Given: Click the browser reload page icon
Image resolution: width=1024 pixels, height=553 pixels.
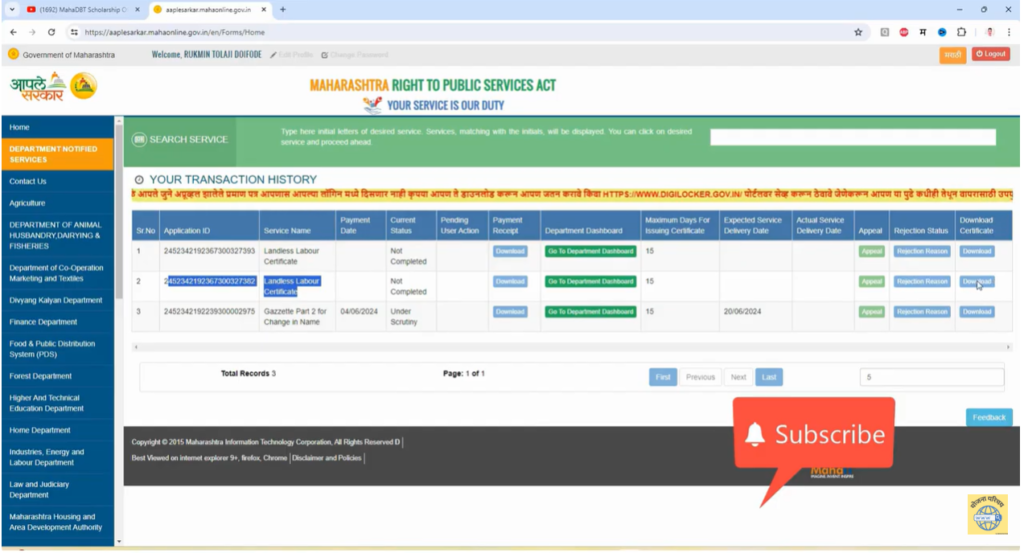Looking at the screenshot, I should tap(51, 32).
